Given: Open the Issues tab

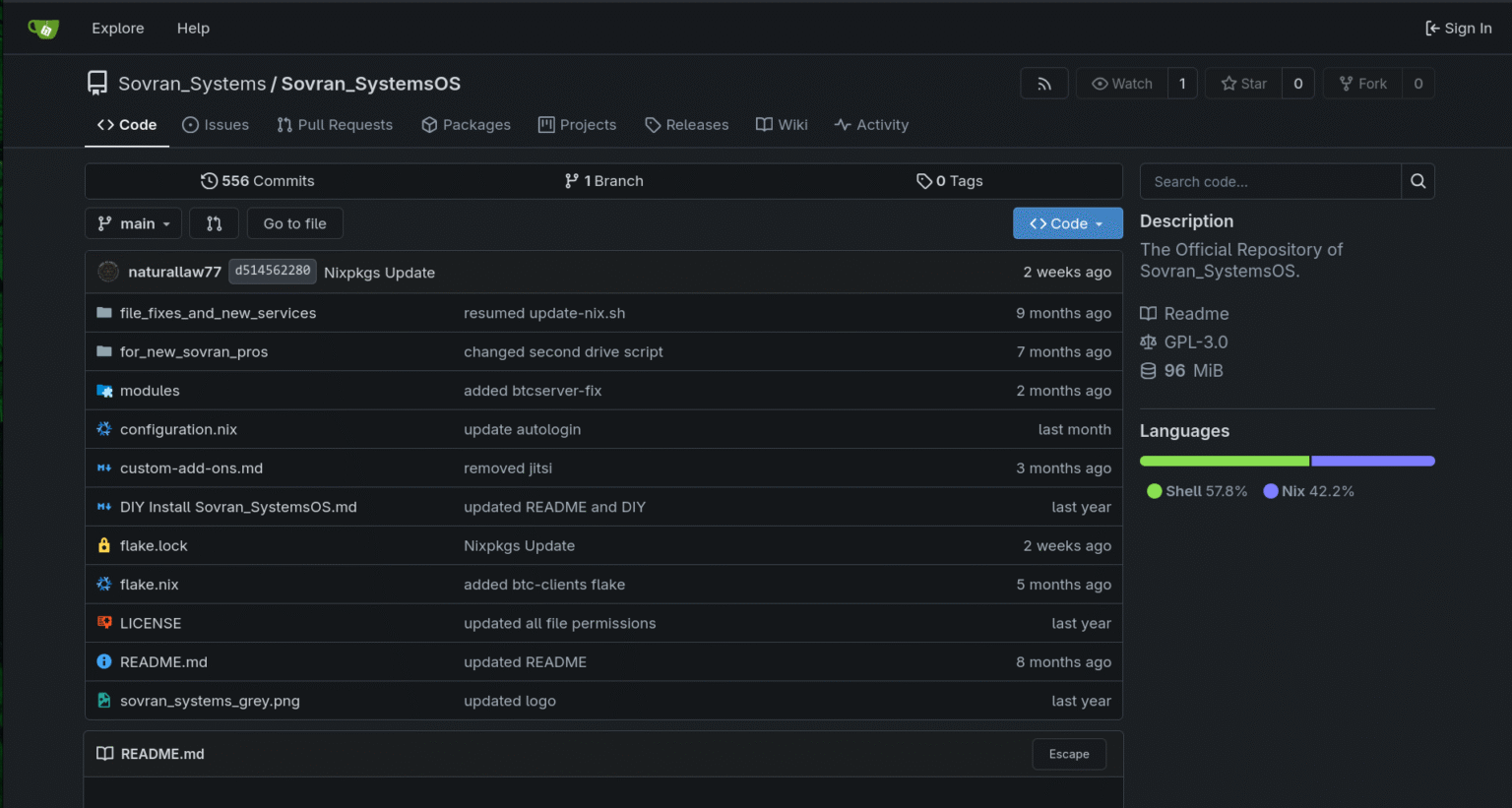Looking at the screenshot, I should [216, 125].
